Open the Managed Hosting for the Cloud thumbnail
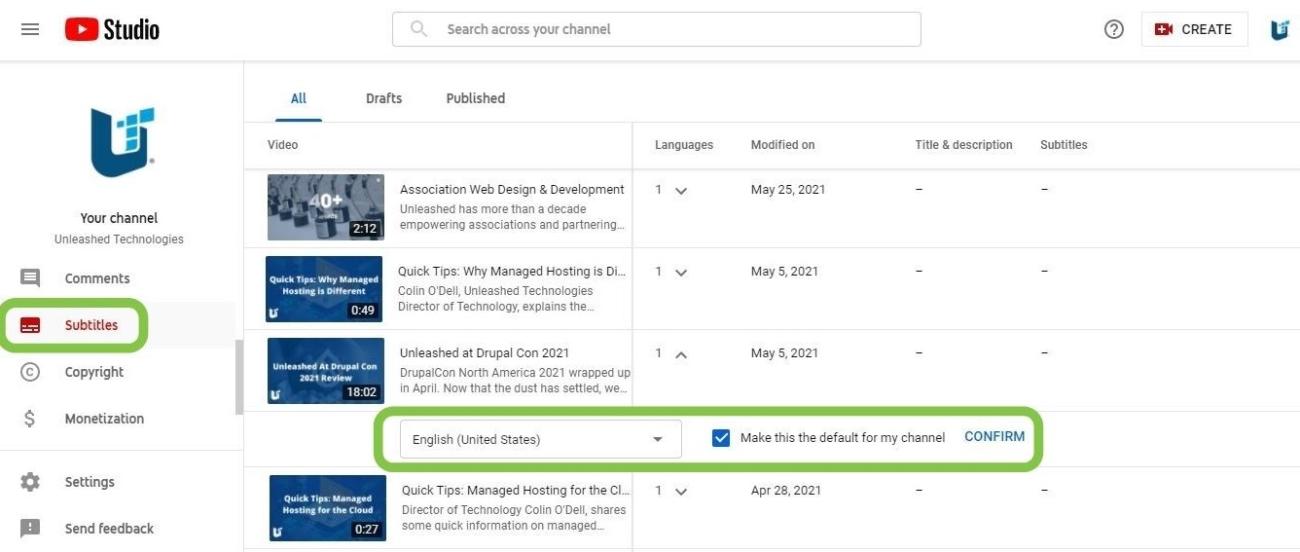Screen dimensions: 1300x552 tap(327, 508)
